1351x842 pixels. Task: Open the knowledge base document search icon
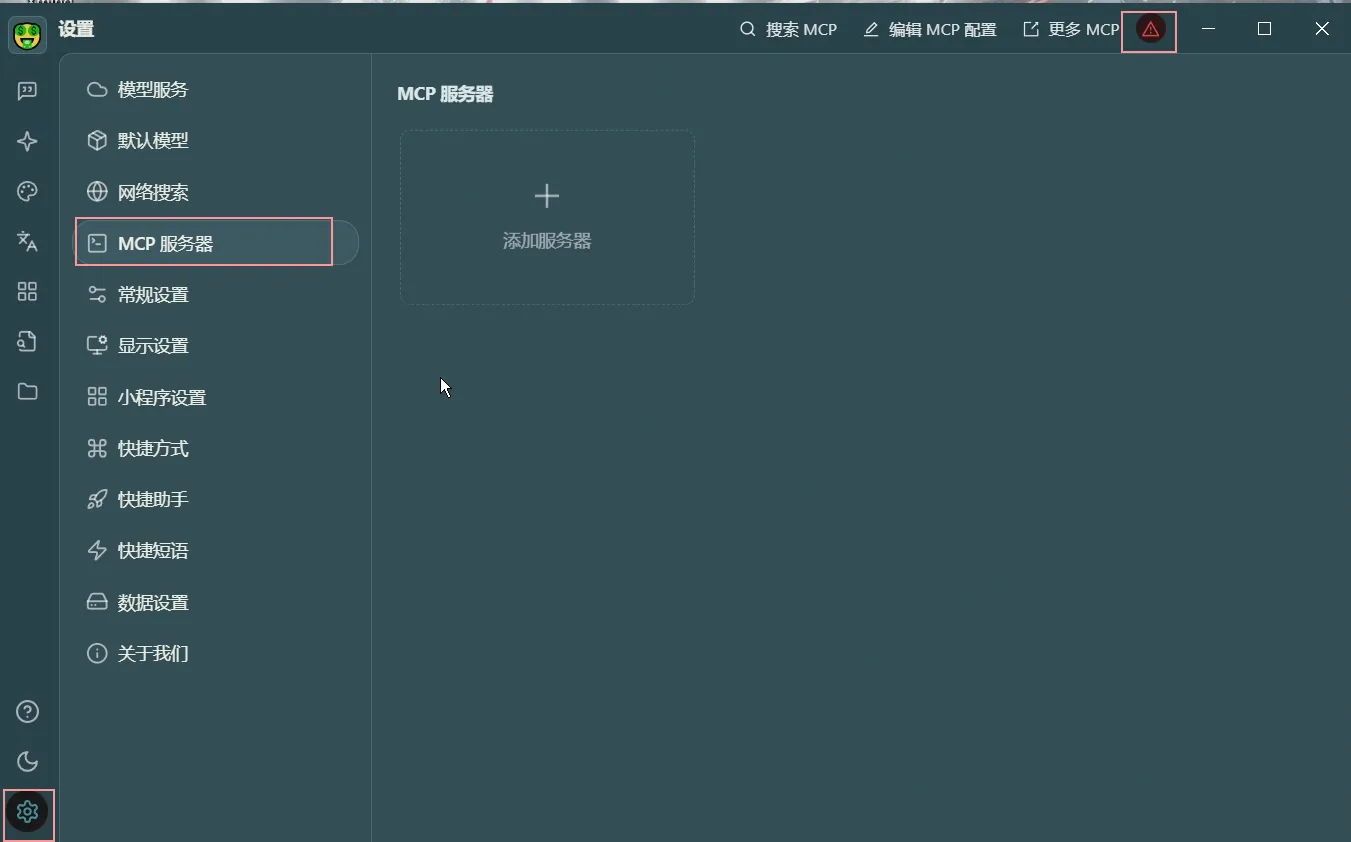coord(27,342)
